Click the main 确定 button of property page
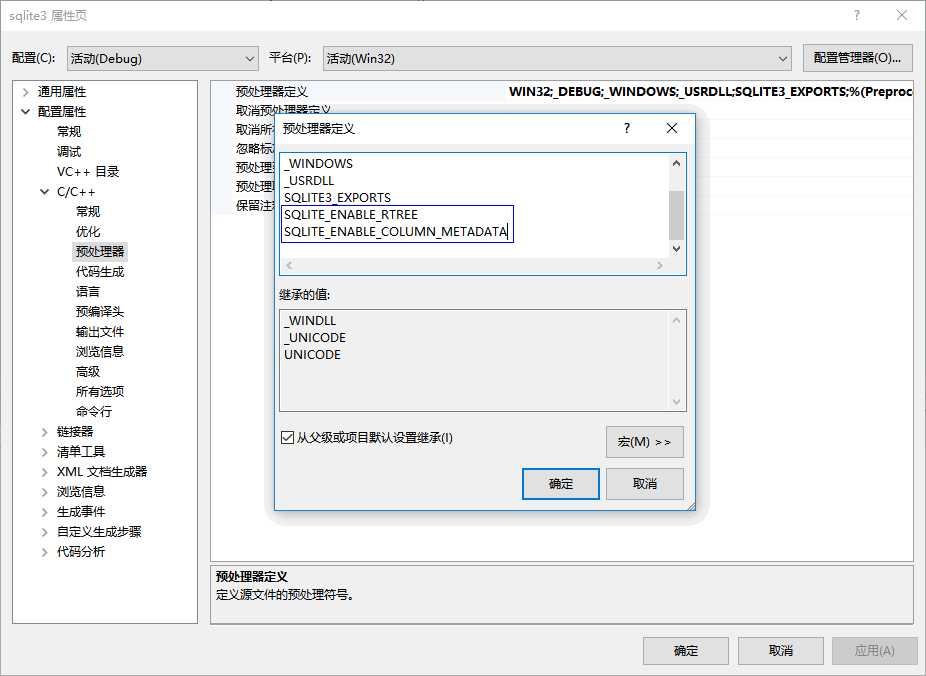The image size is (926, 676). tap(686, 651)
